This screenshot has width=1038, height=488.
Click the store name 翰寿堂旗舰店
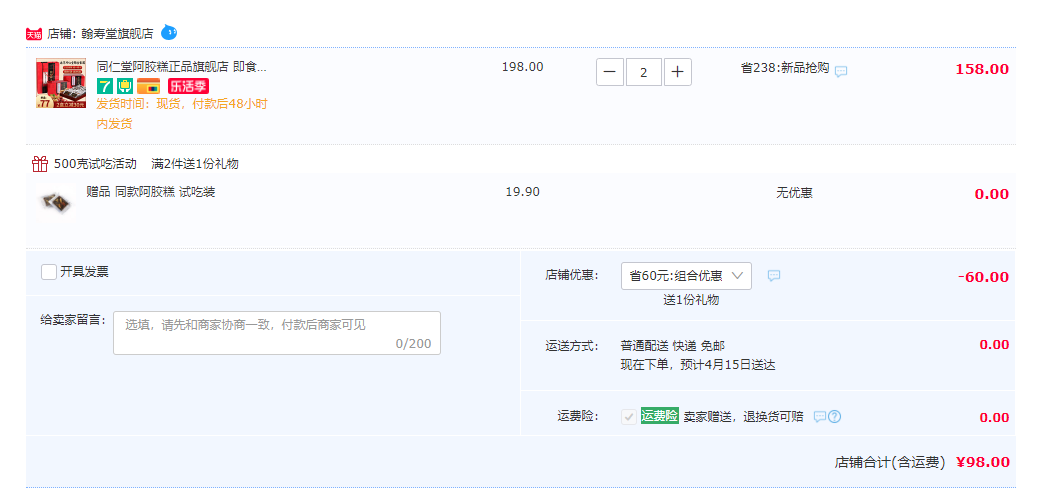click(117, 34)
